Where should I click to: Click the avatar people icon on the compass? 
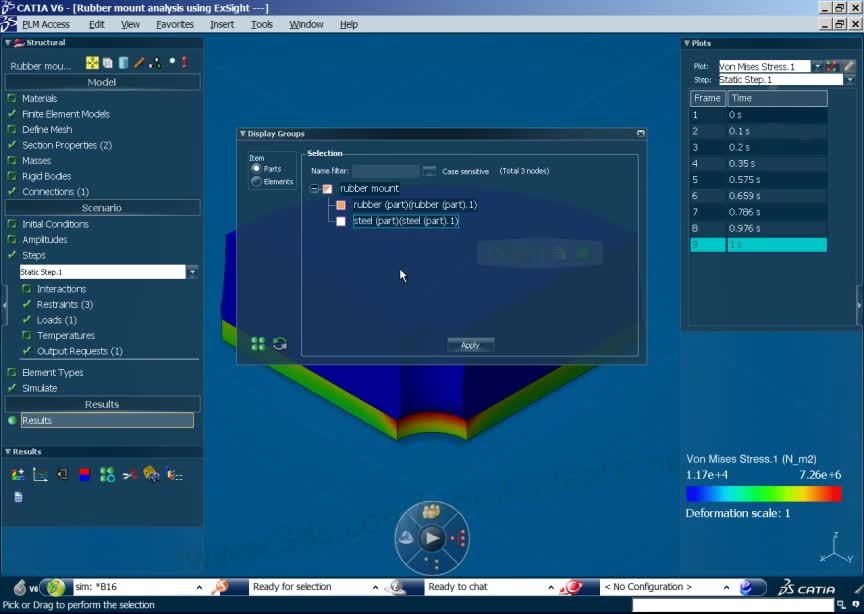pyautogui.click(x=431, y=511)
